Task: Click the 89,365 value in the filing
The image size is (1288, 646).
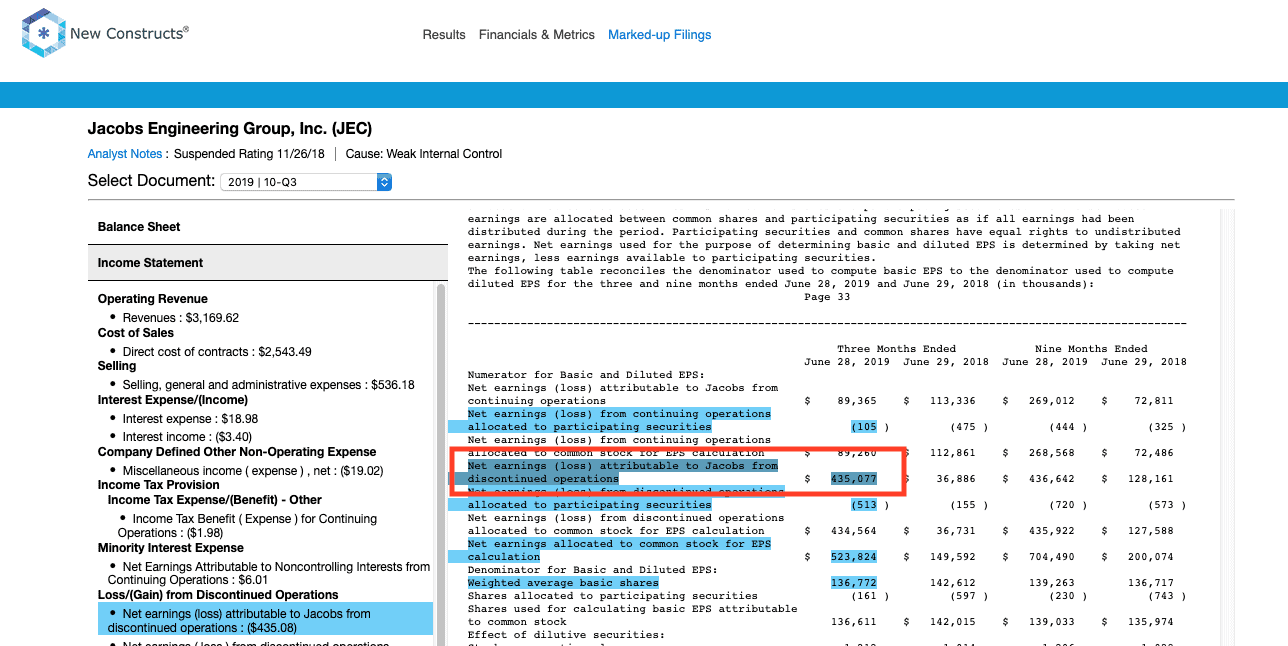Action: pos(856,401)
